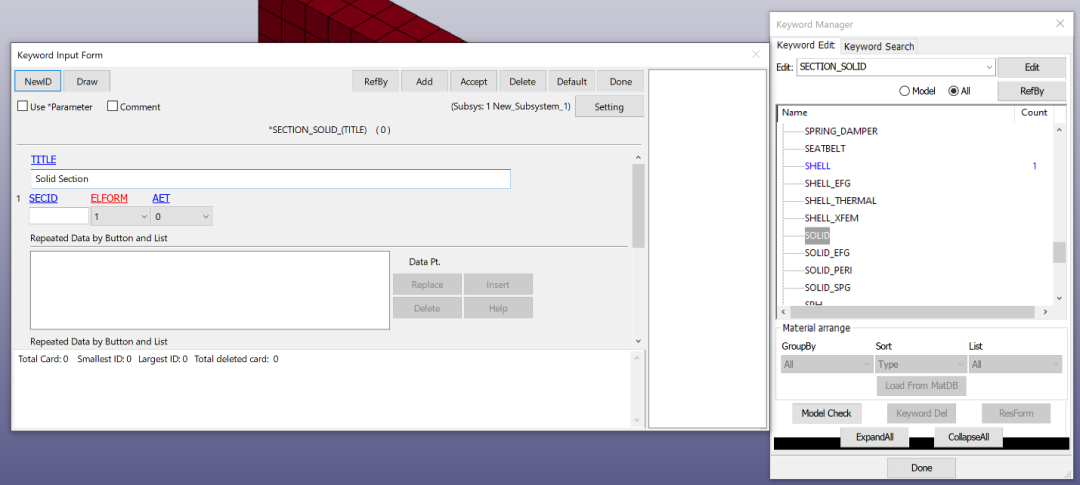Click the form scrollbar up arrow
The width and height of the screenshot is (1080, 485).
click(638, 158)
